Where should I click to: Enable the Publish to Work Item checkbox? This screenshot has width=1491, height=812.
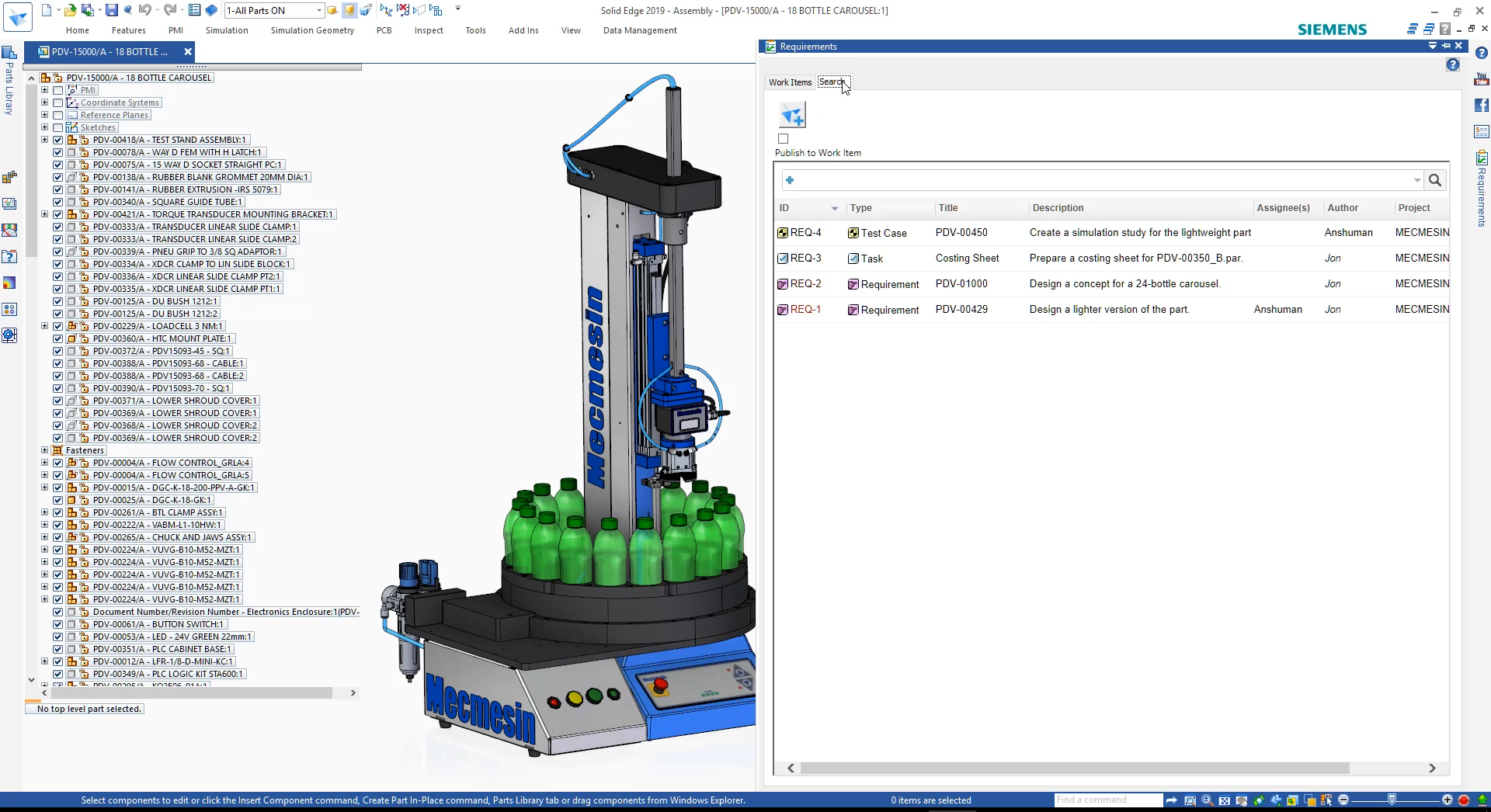pyautogui.click(x=784, y=138)
